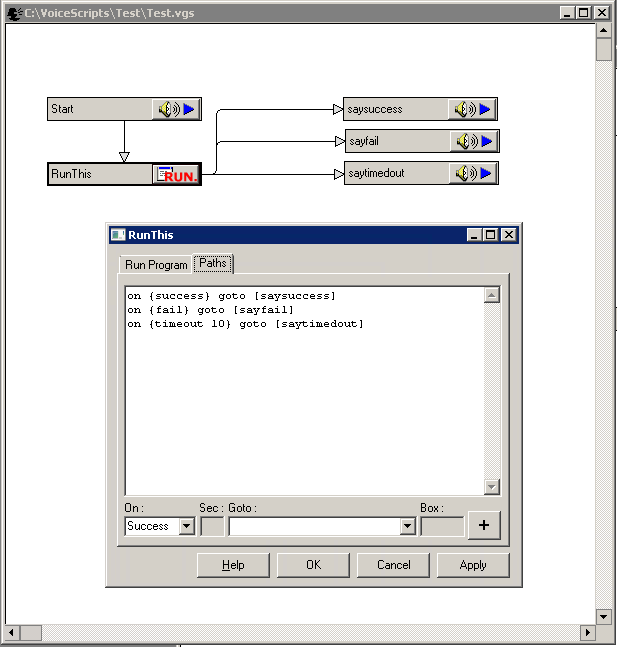Click main window vertical scroll up arrow
This screenshot has height=647, width=617.
(x=603, y=30)
